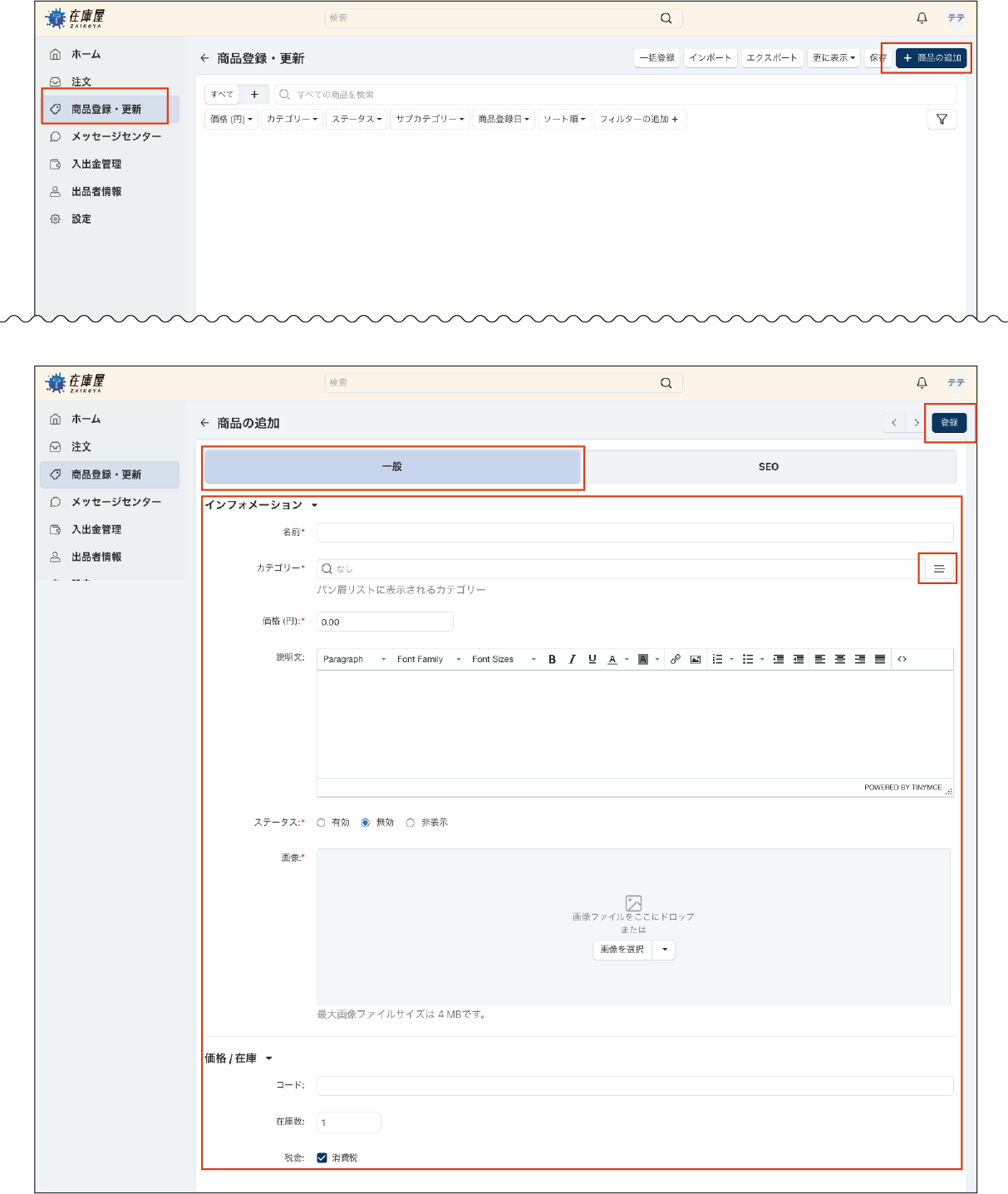1008x1194 pixels.
Task: Open the category browse icon next to search
Action: (x=938, y=568)
